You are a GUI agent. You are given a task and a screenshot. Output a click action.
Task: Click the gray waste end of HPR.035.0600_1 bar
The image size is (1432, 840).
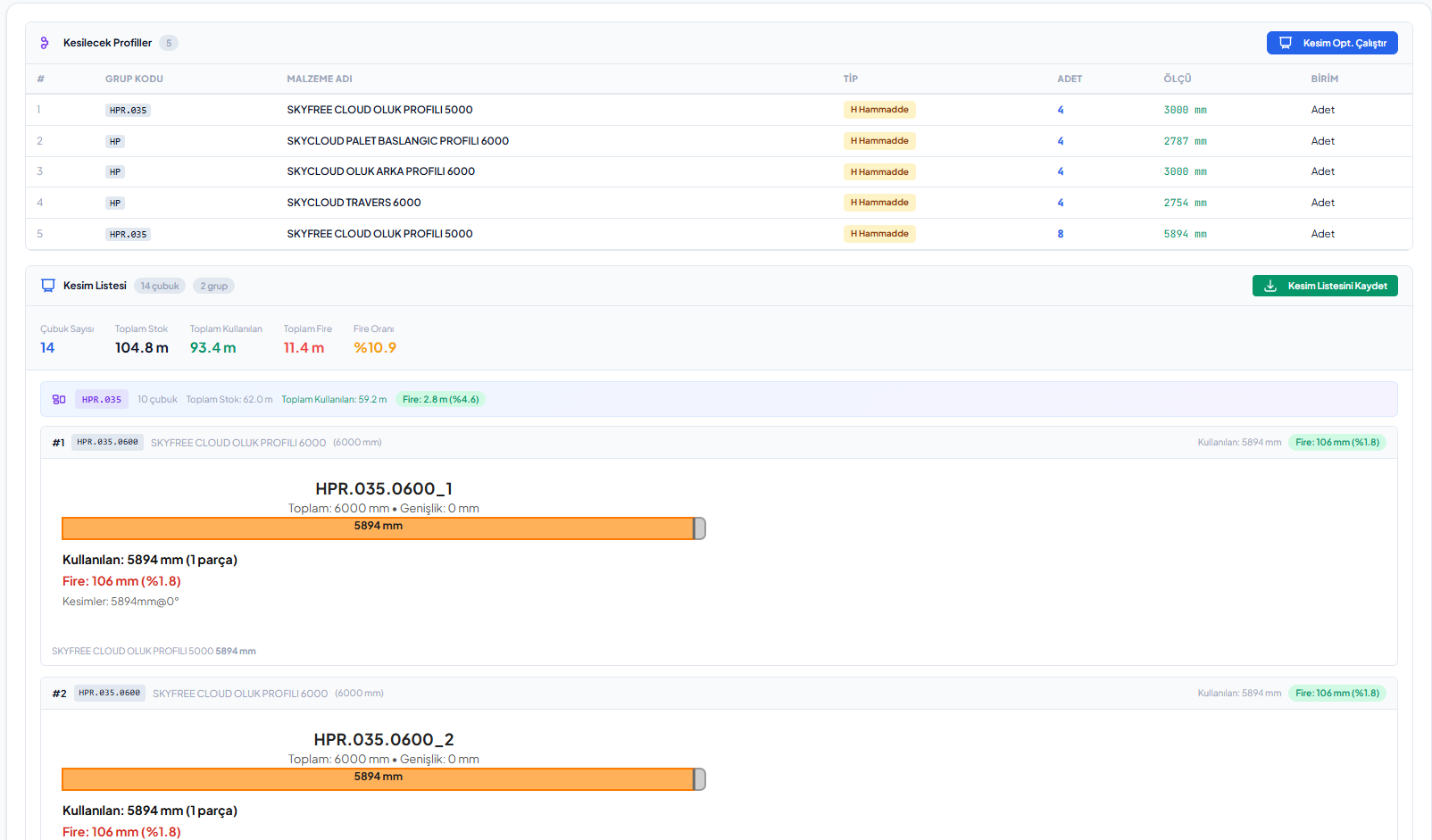(x=700, y=528)
